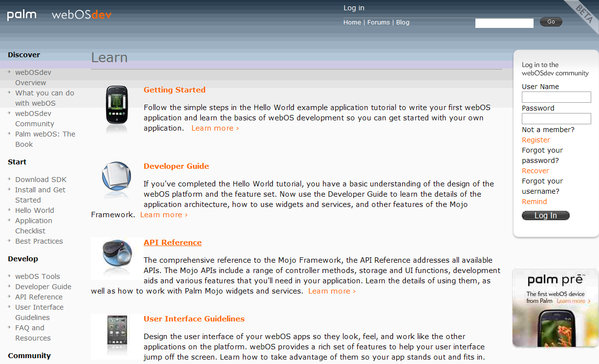Open User Interface Guidelines heading link
The height and width of the screenshot is (364, 599).
click(194, 319)
